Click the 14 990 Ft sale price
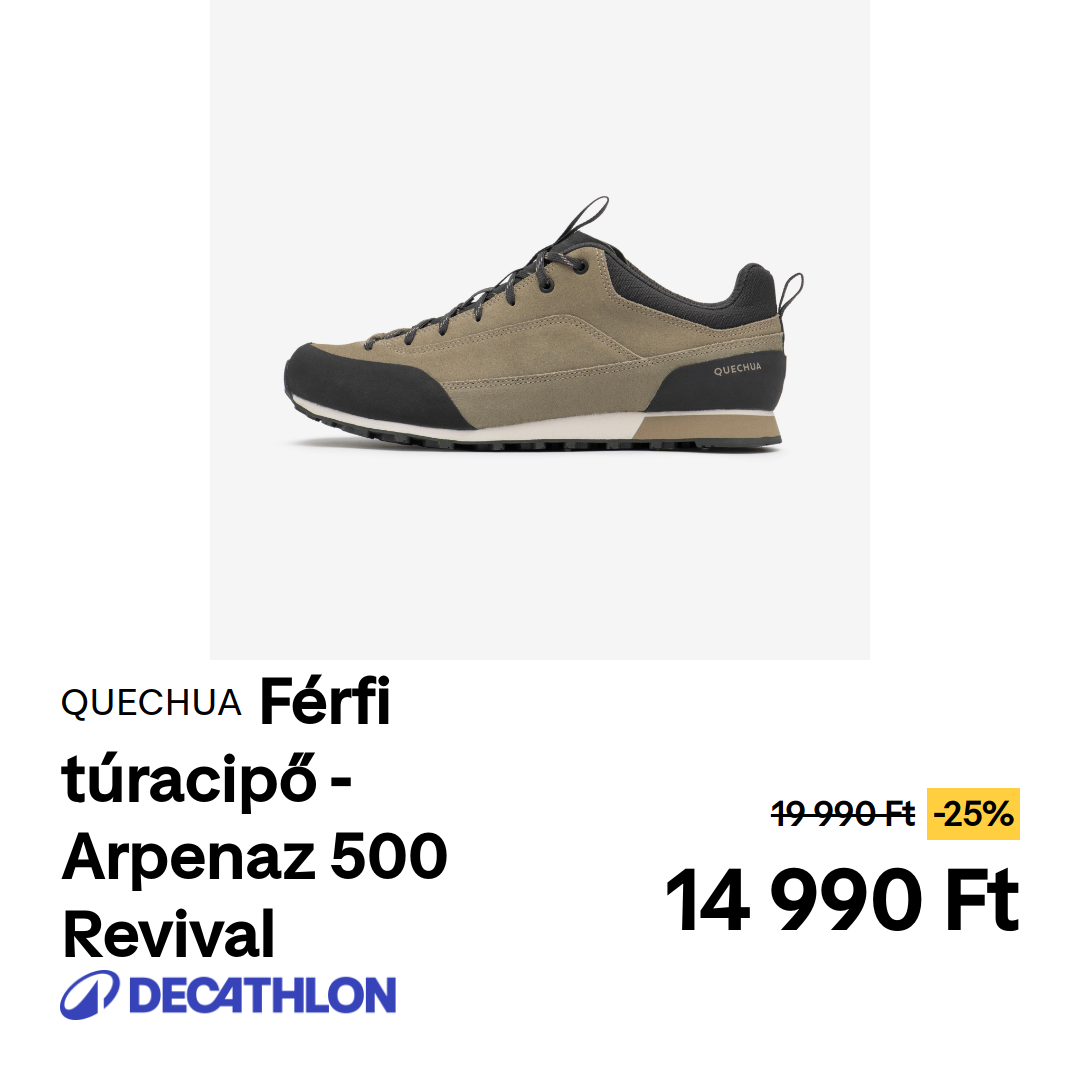The image size is (1080, 1080). pos(842,900)
